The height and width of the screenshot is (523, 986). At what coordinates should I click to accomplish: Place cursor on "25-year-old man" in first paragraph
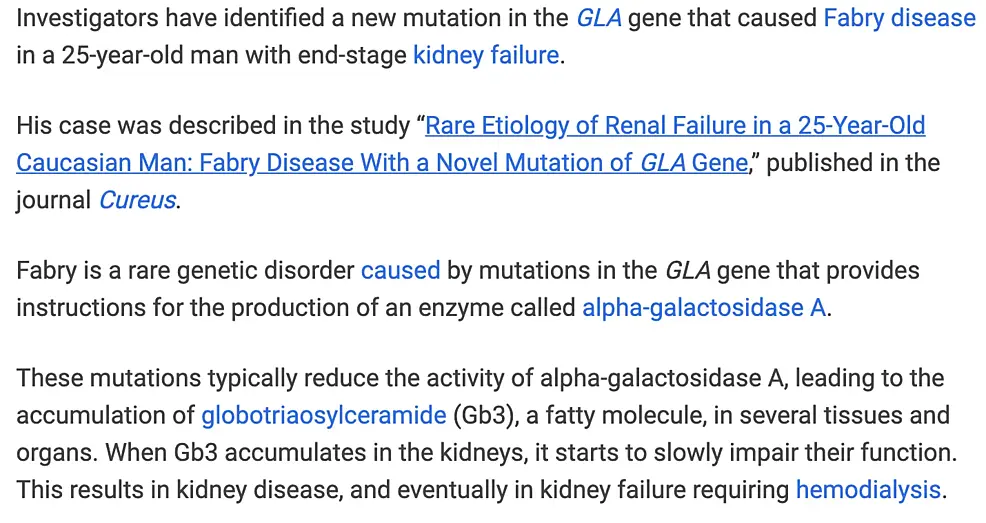coord(142,54)
